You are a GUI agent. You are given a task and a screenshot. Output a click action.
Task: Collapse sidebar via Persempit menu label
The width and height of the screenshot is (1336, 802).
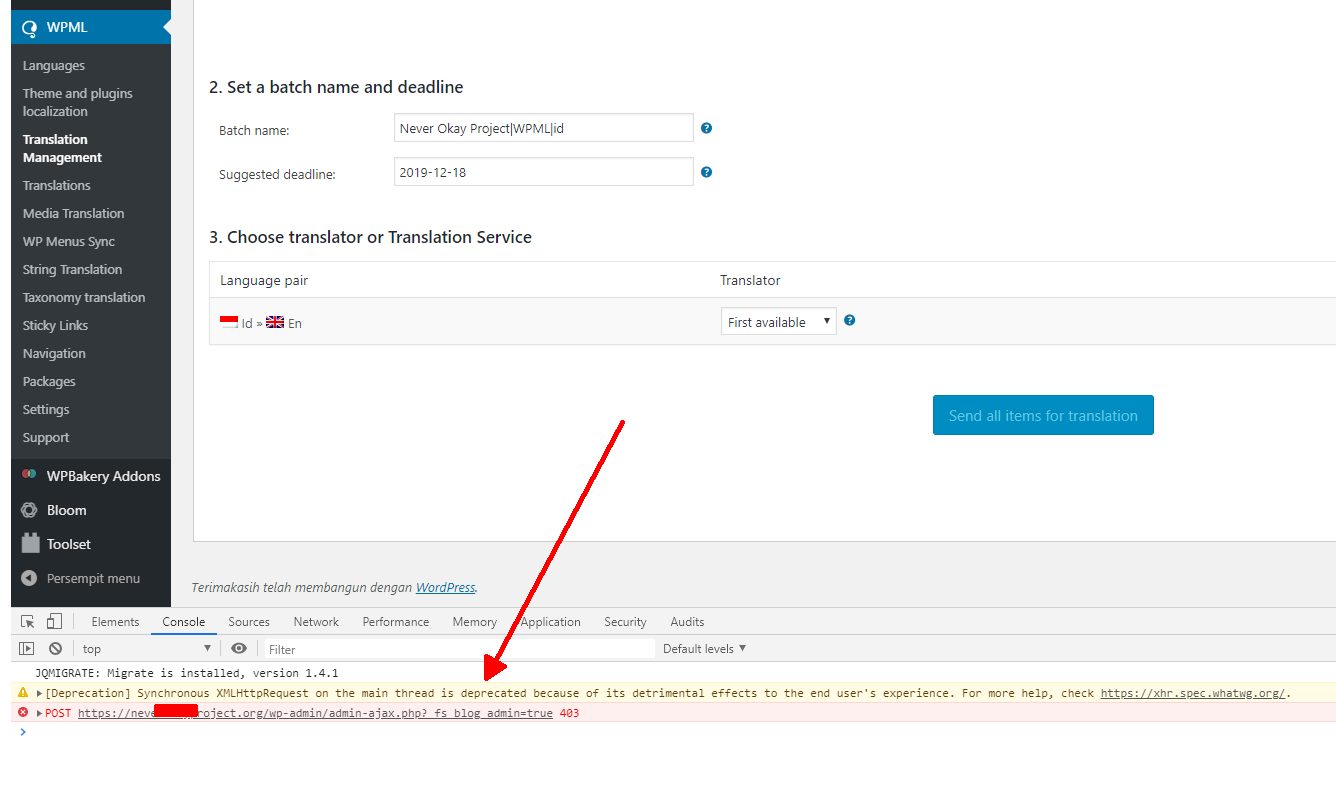point(93,578)
